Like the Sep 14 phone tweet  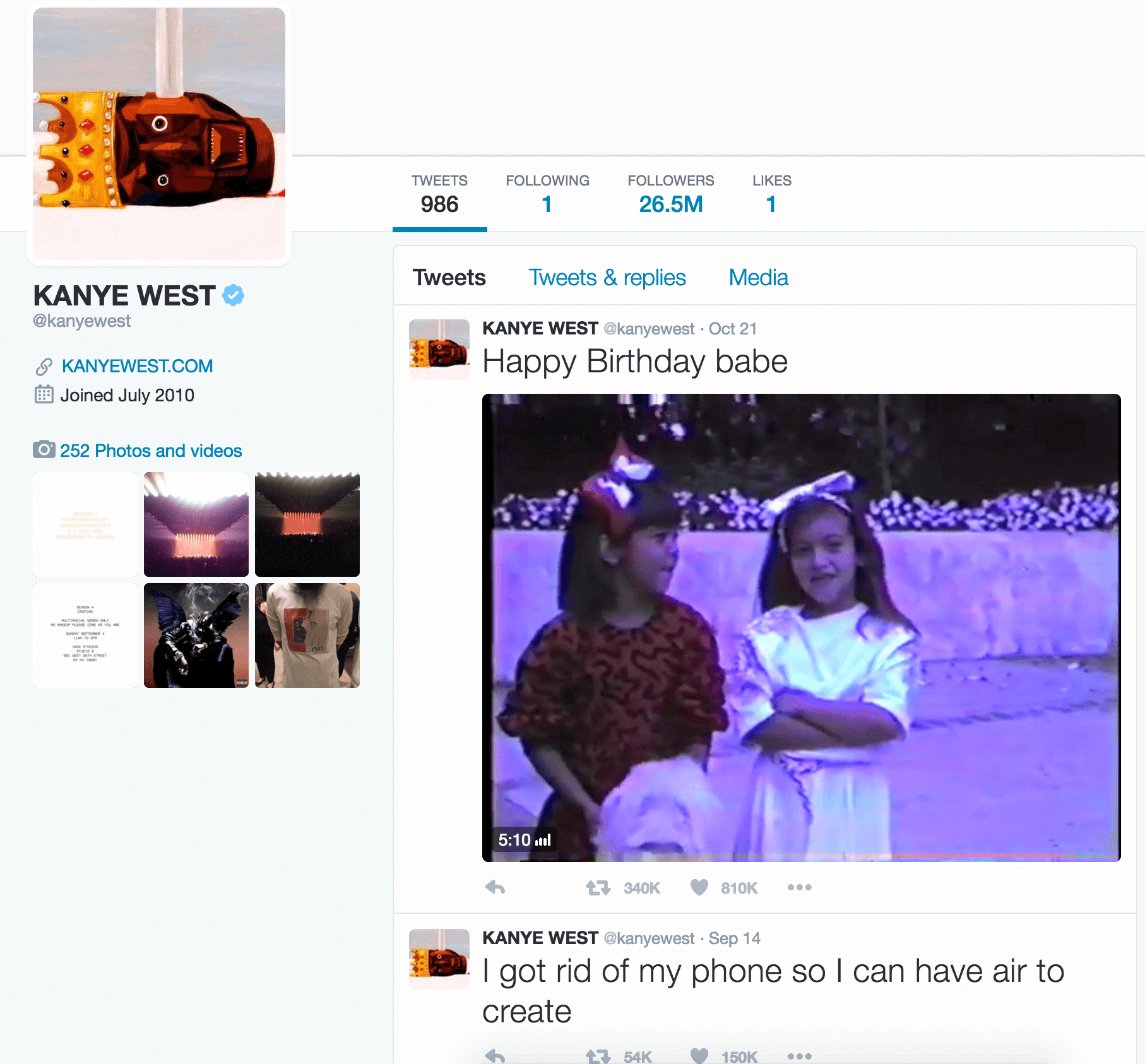[699, 1056]
